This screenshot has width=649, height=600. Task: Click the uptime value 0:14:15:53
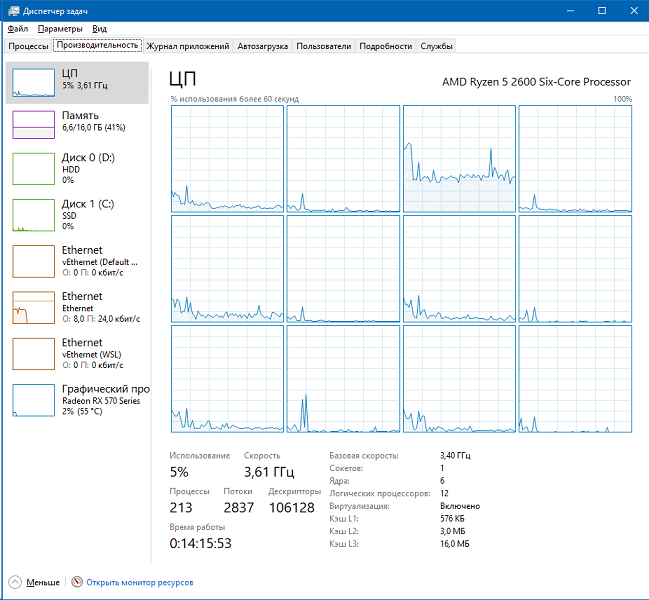pos(200,543)
